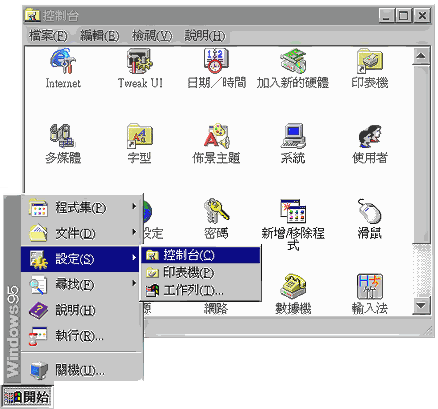Choose 工作列(T)... in the submenu
Screen dimensions: 438x409
[x=201, y=291]
